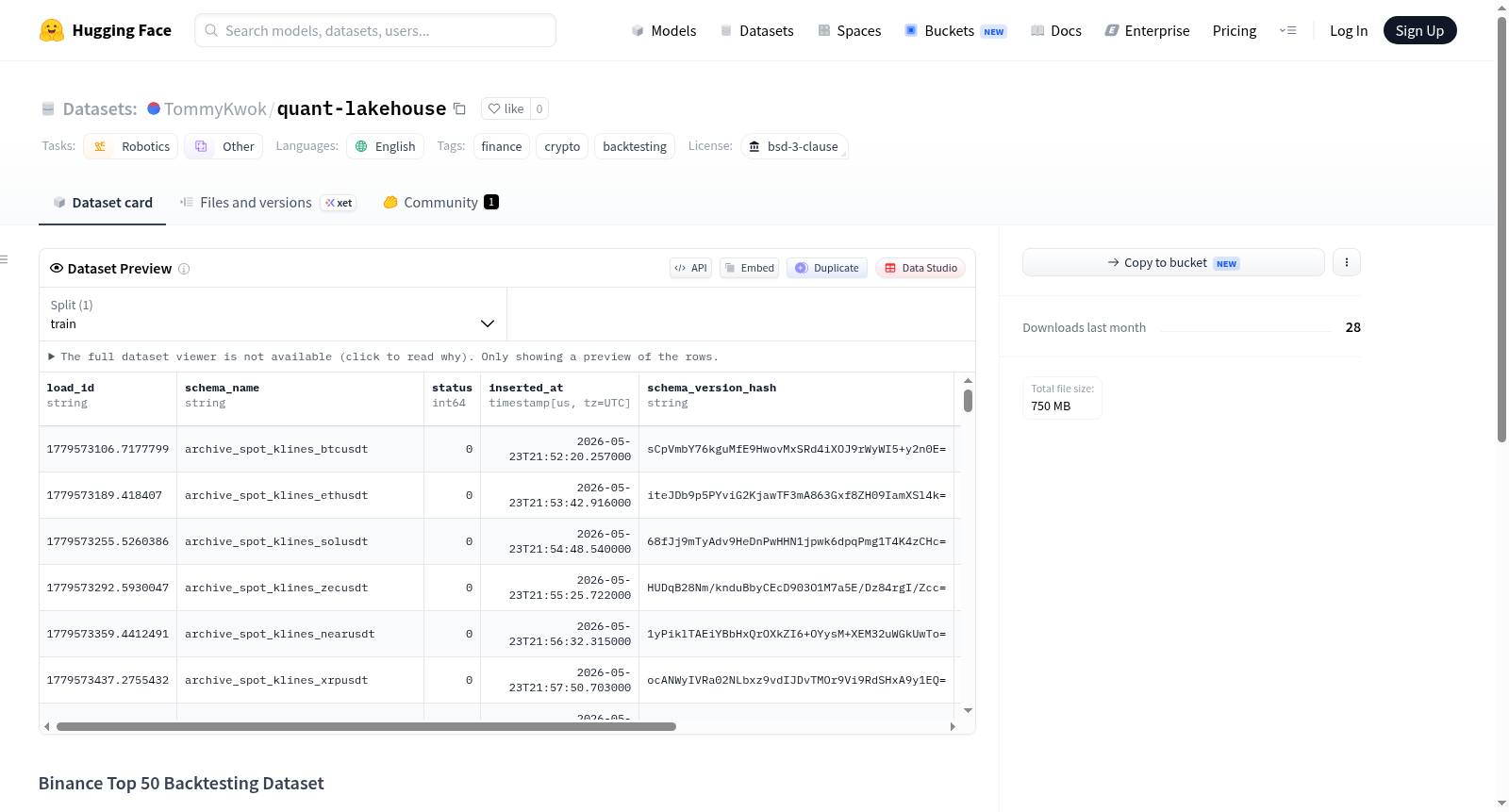Screen dimensions: 1509x812
Task: Click the quant-lakehouse dataset name
Action: (x=361, y=108)
